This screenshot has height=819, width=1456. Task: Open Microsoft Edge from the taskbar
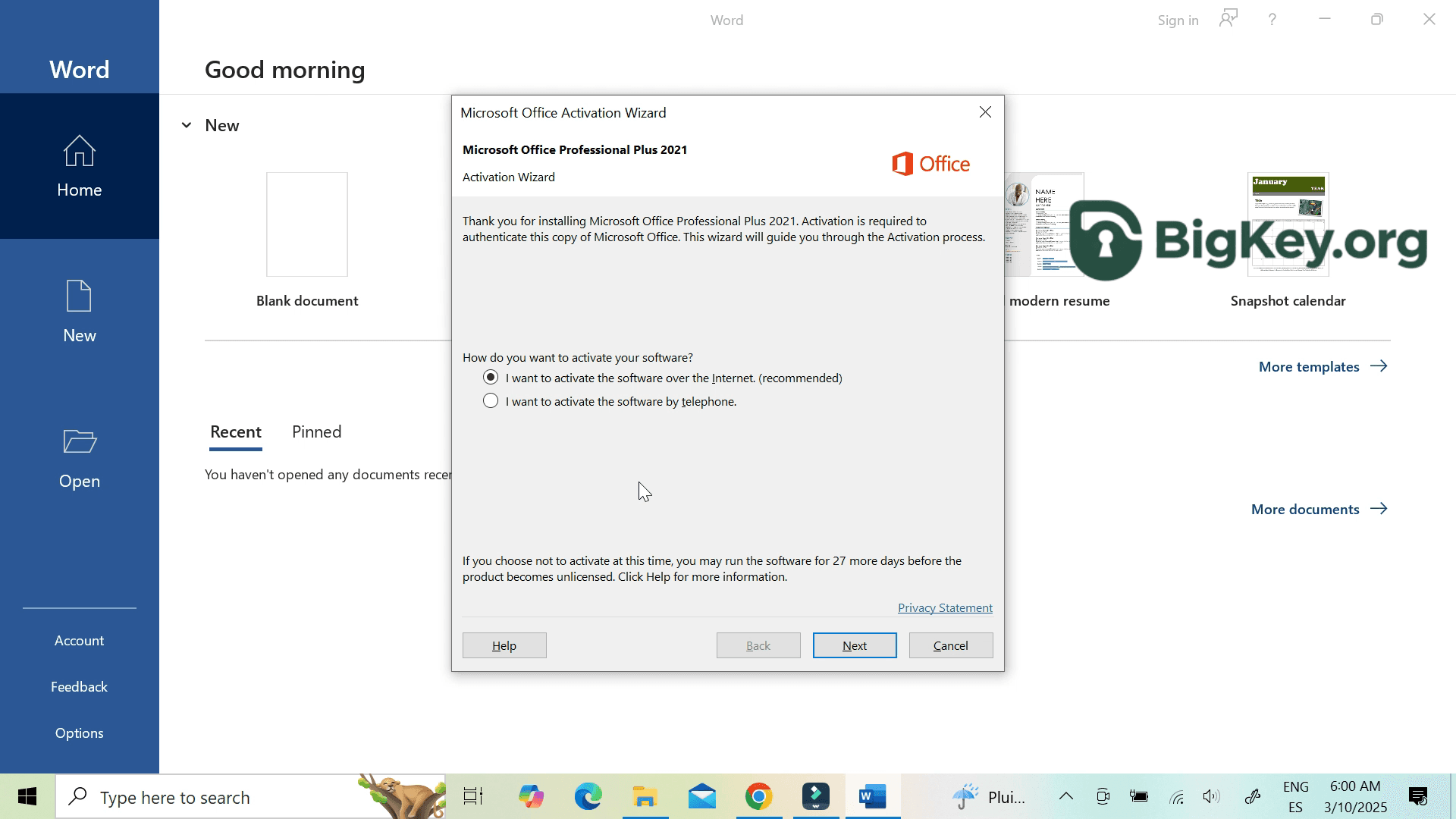coord(588,797)
